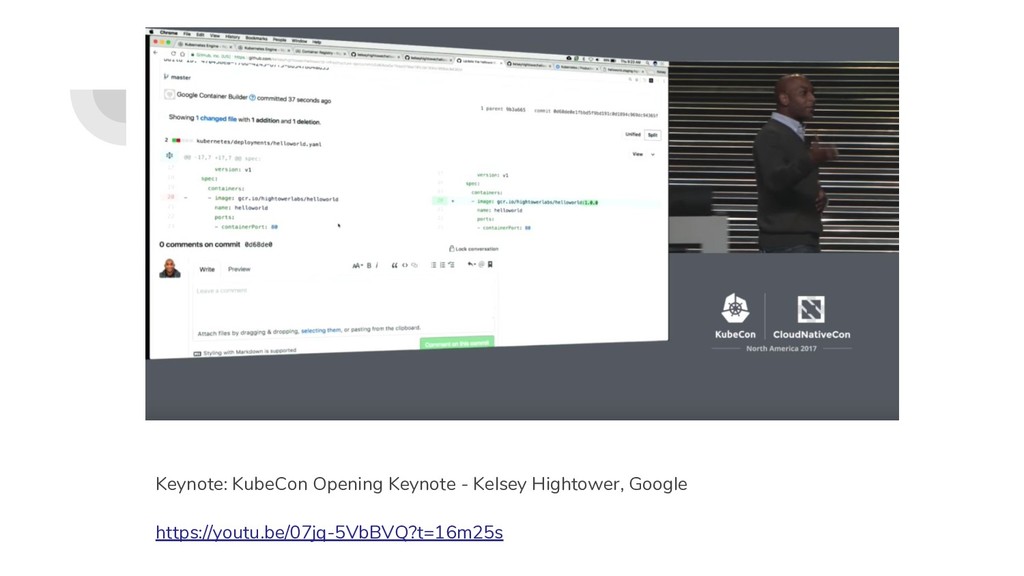
Task: Click the keynote video thumbnail image
Action: click(522, 223)
